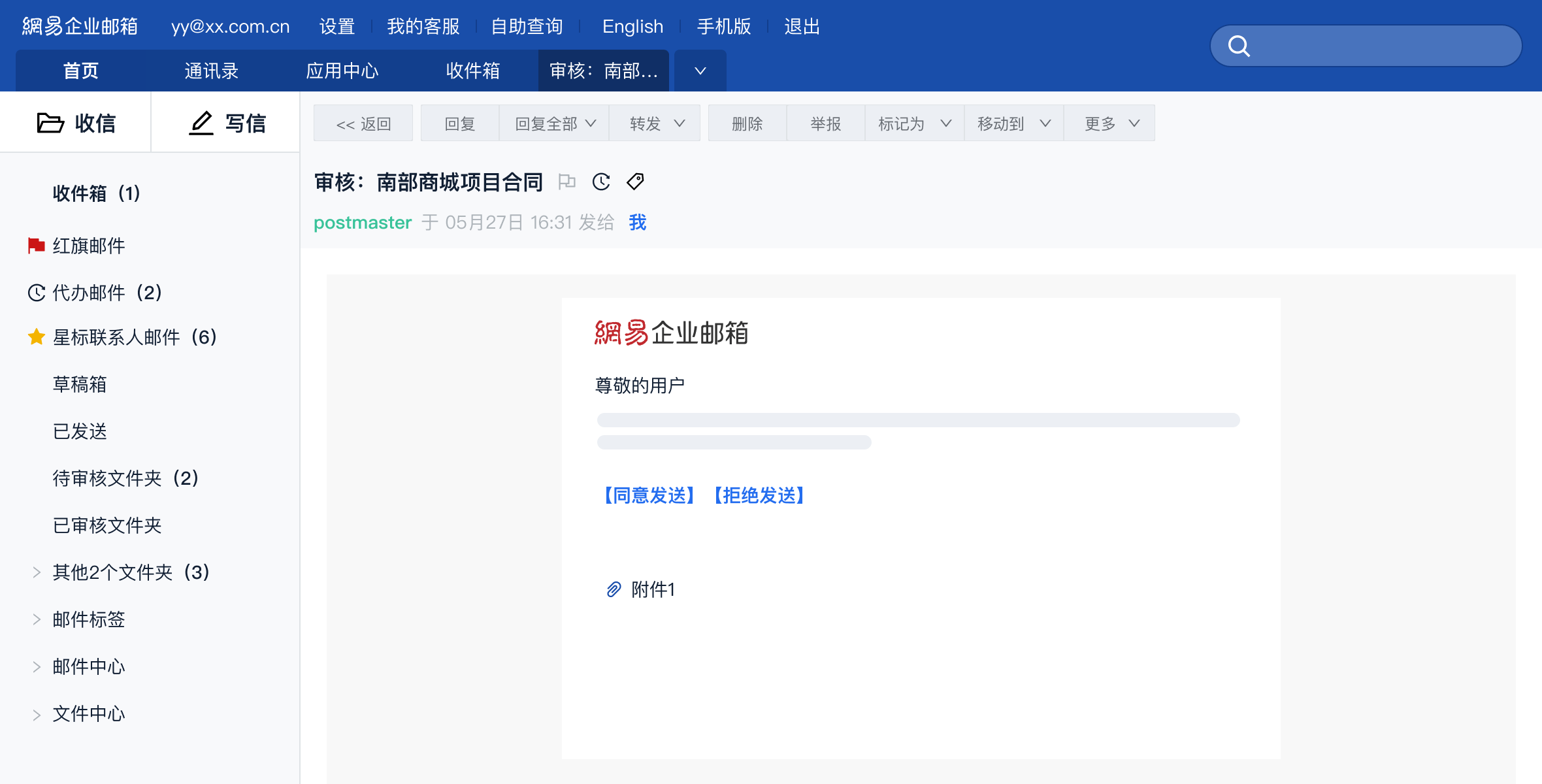This screenshot has height=784, width=1542.
Task: Click inside the search input field
Action: tap(1379, 46)
